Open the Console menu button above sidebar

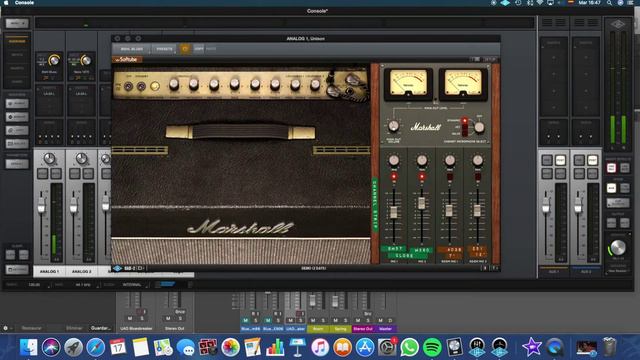click(17, 23)
